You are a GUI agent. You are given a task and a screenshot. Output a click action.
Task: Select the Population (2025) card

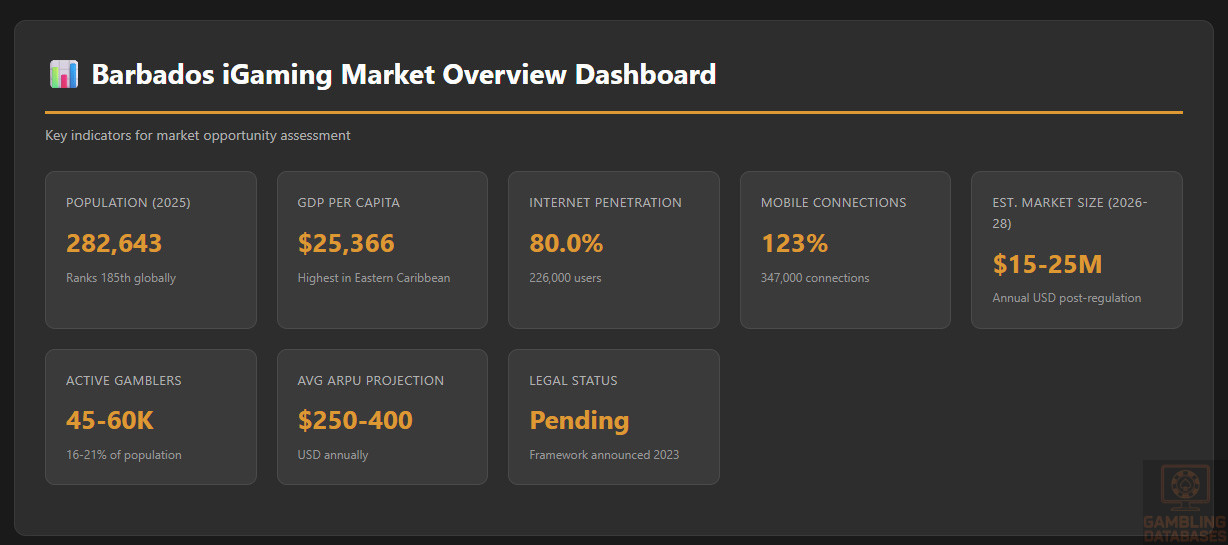[x=150, y=250]
